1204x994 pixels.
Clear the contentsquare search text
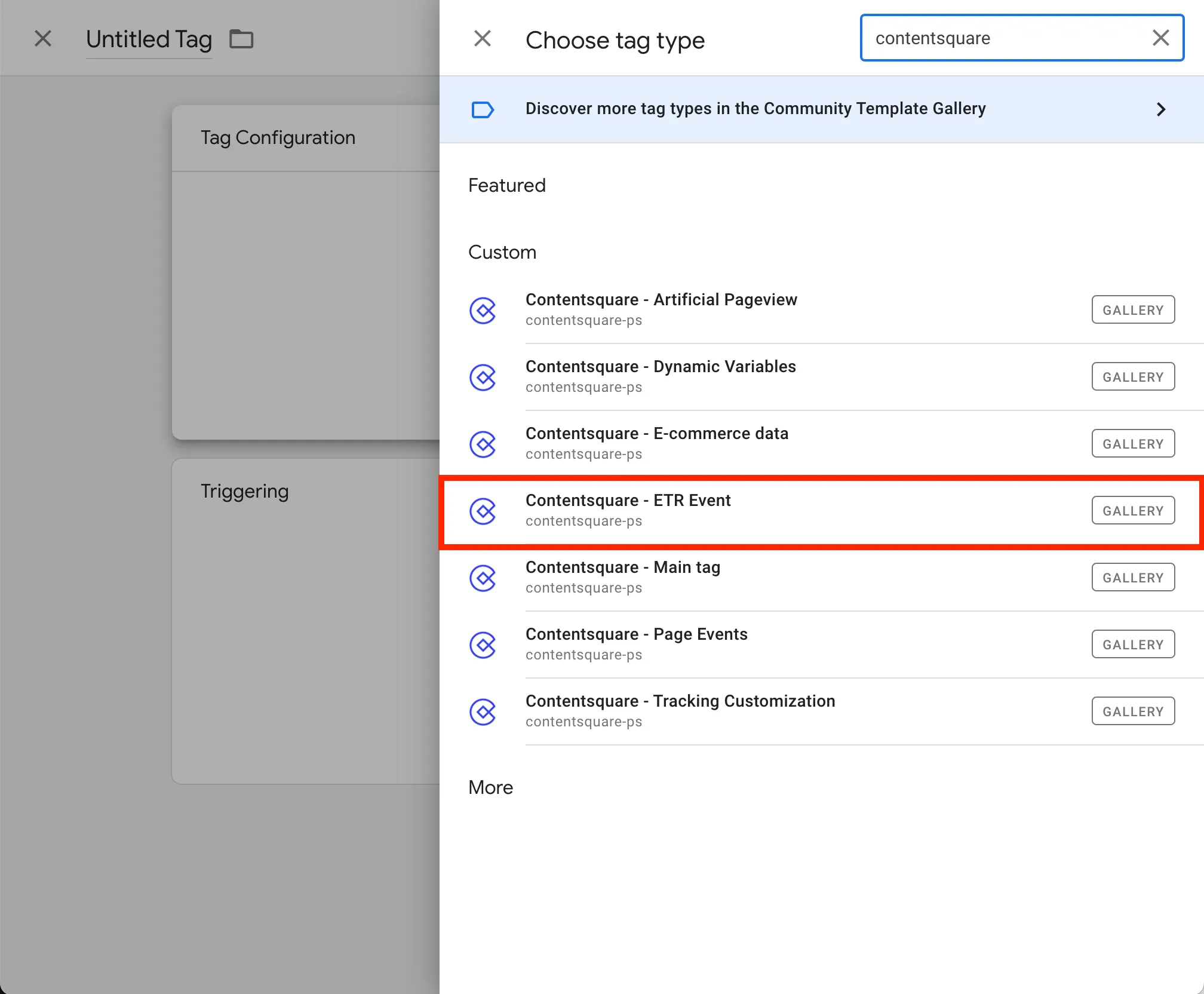coord(1160,38)
